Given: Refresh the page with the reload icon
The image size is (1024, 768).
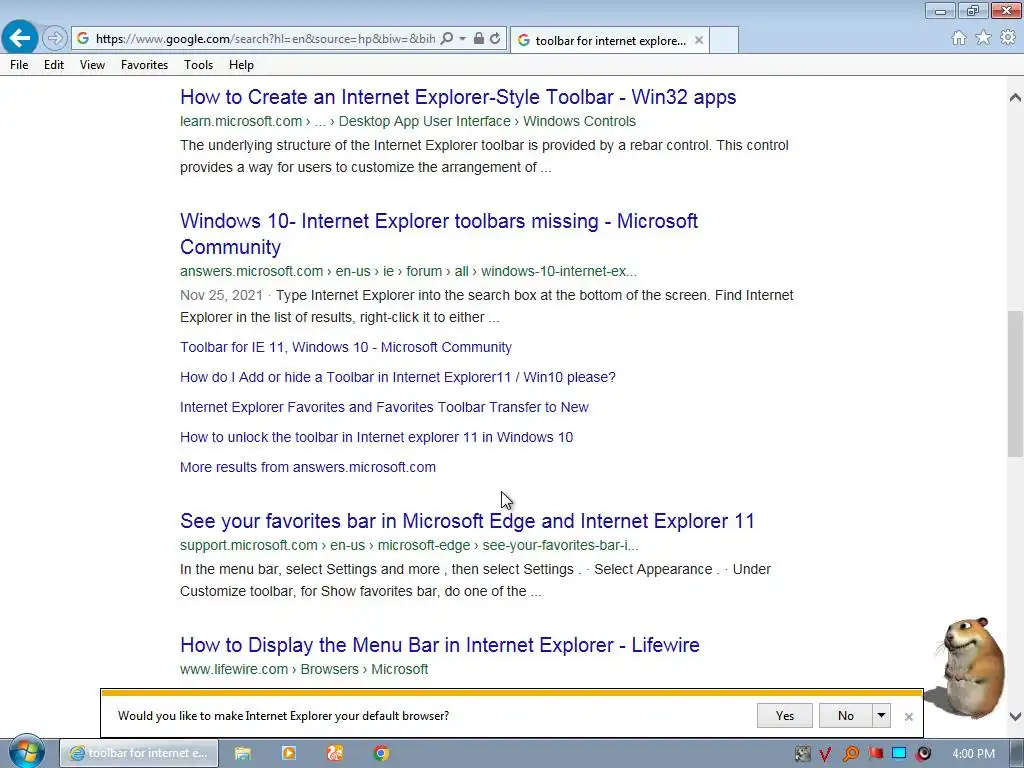Looking at the screenshot, I should click(x=495, y=39).
